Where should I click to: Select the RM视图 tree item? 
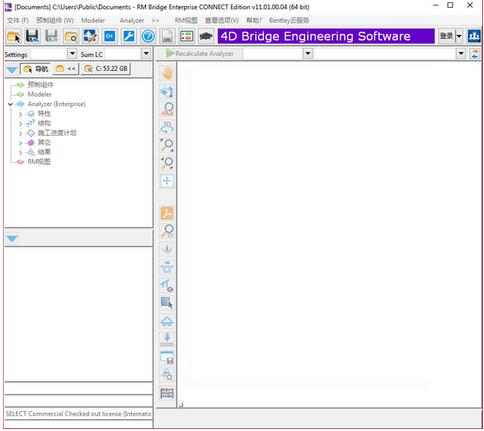pos(39,162)
